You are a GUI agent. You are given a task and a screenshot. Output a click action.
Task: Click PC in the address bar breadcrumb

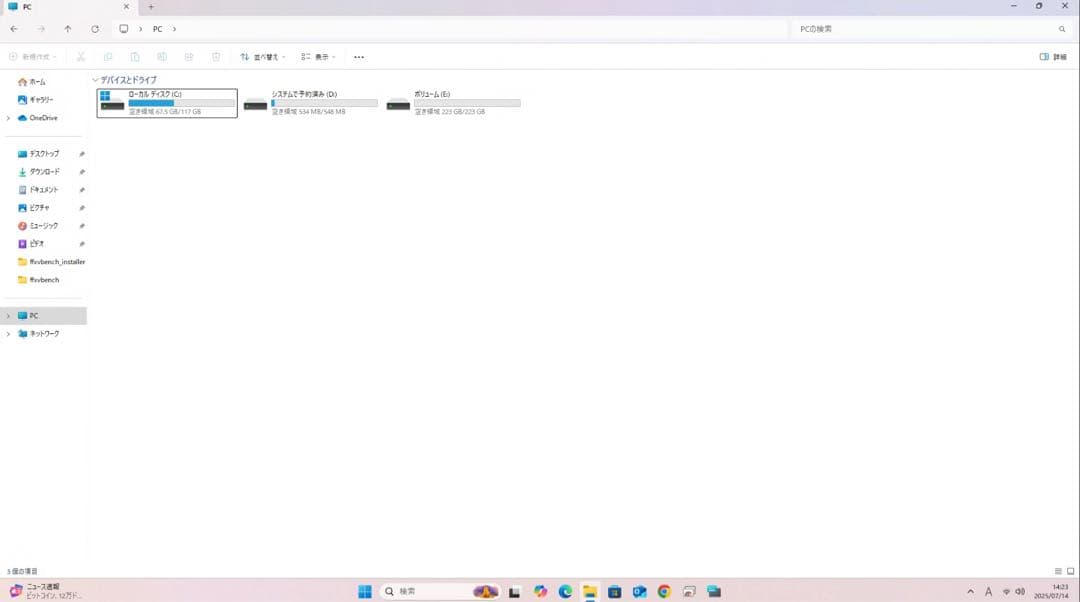point(157,28)
